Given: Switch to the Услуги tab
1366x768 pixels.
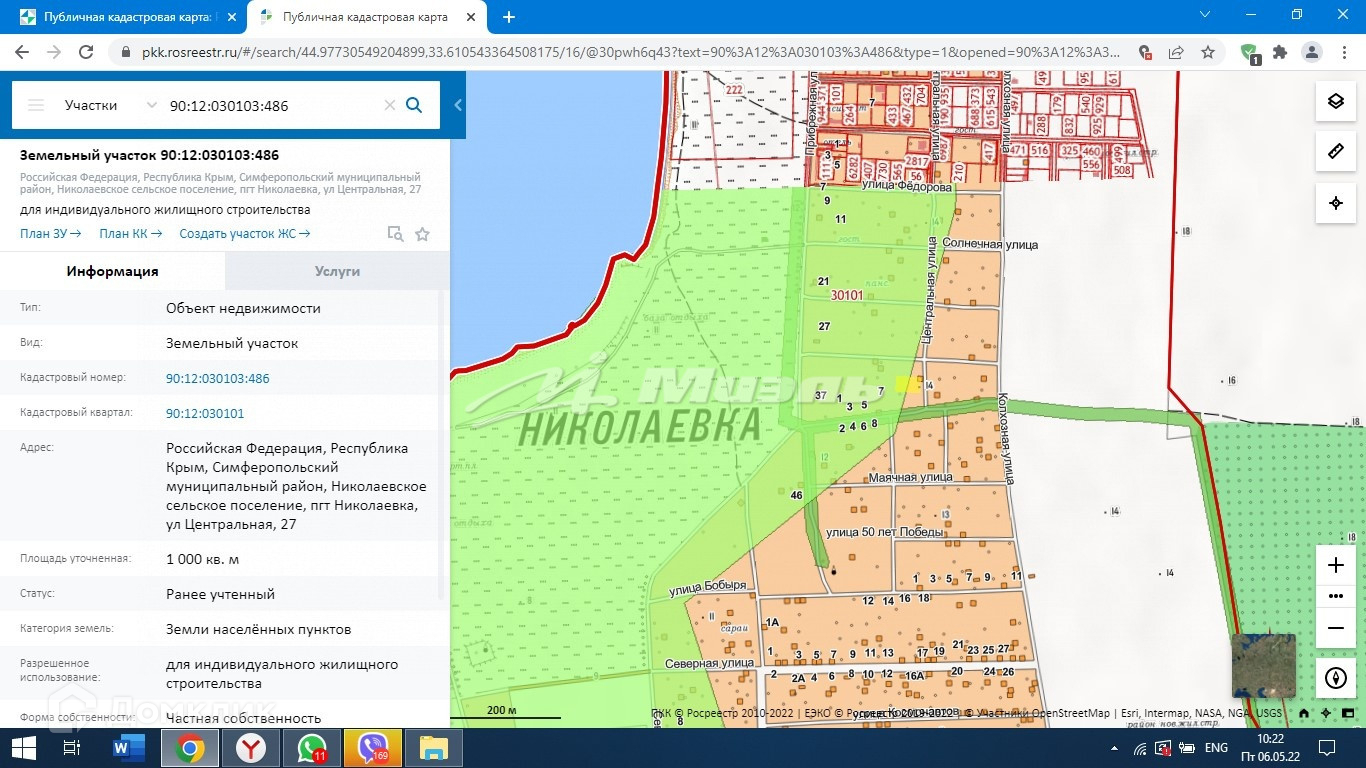Looking at the screenshot, I should [x=337, y=271].
